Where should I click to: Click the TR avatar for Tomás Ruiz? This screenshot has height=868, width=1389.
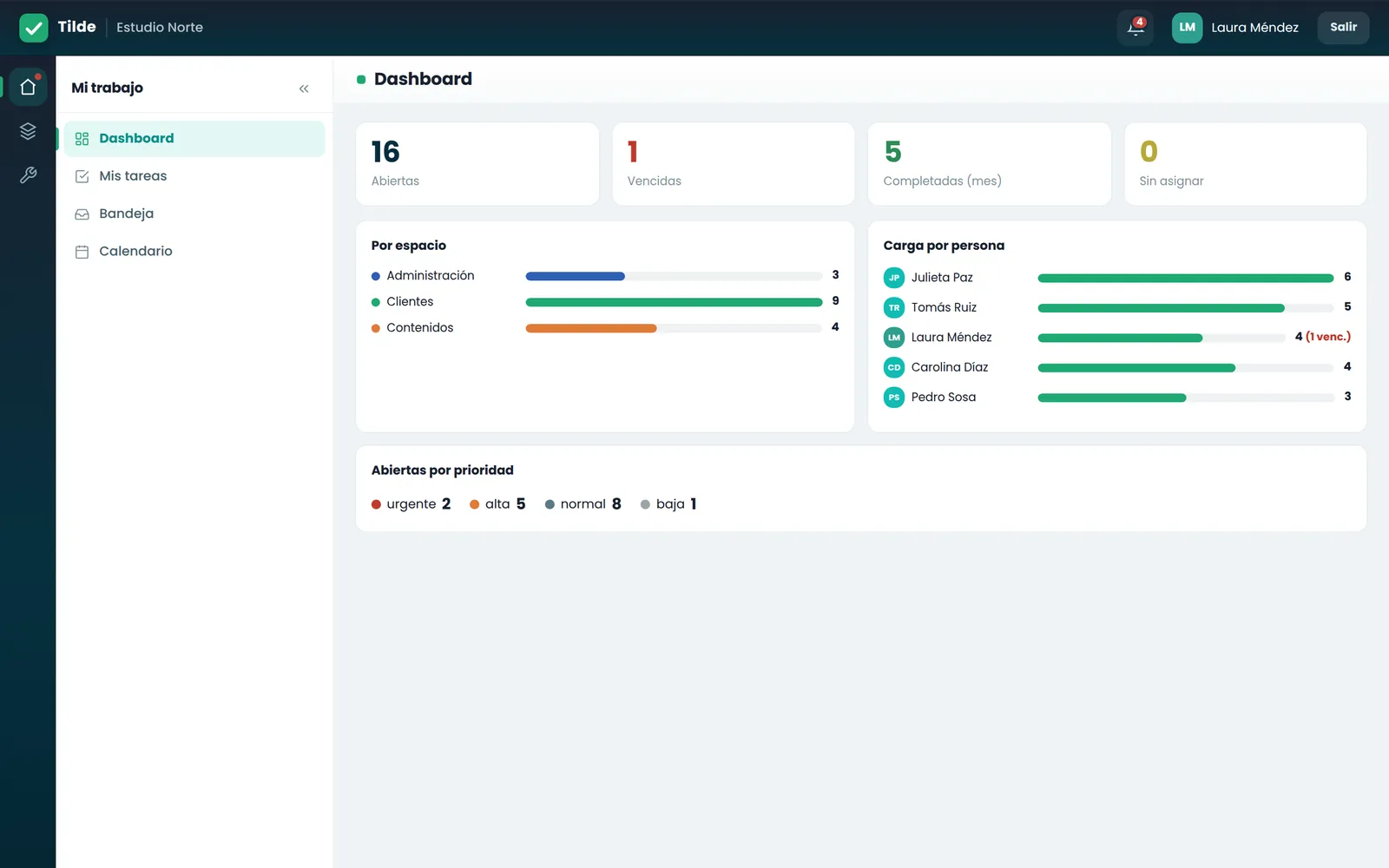894,308
